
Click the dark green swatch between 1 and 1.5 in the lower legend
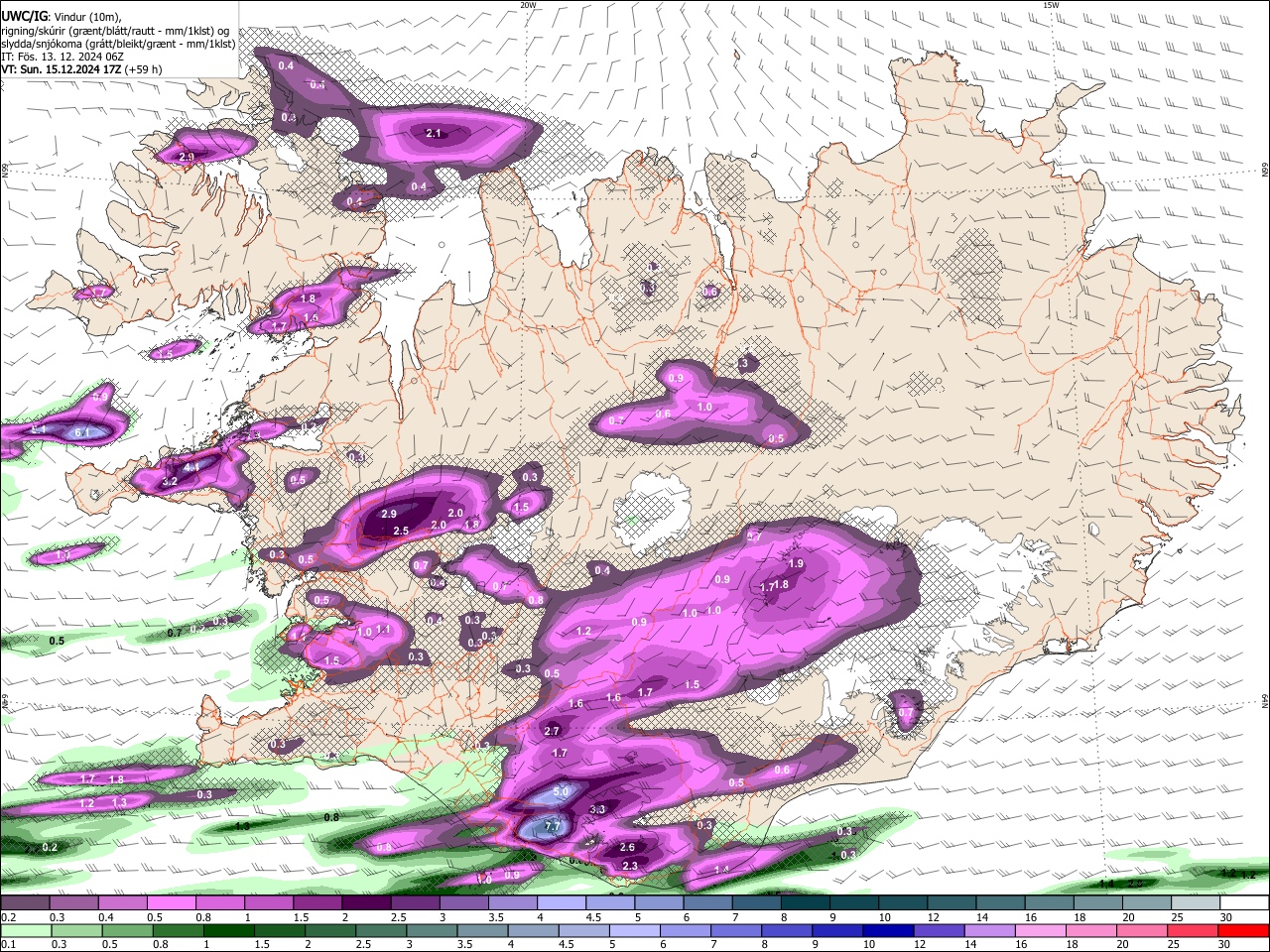pyautogui.click(x=228, y=930)
